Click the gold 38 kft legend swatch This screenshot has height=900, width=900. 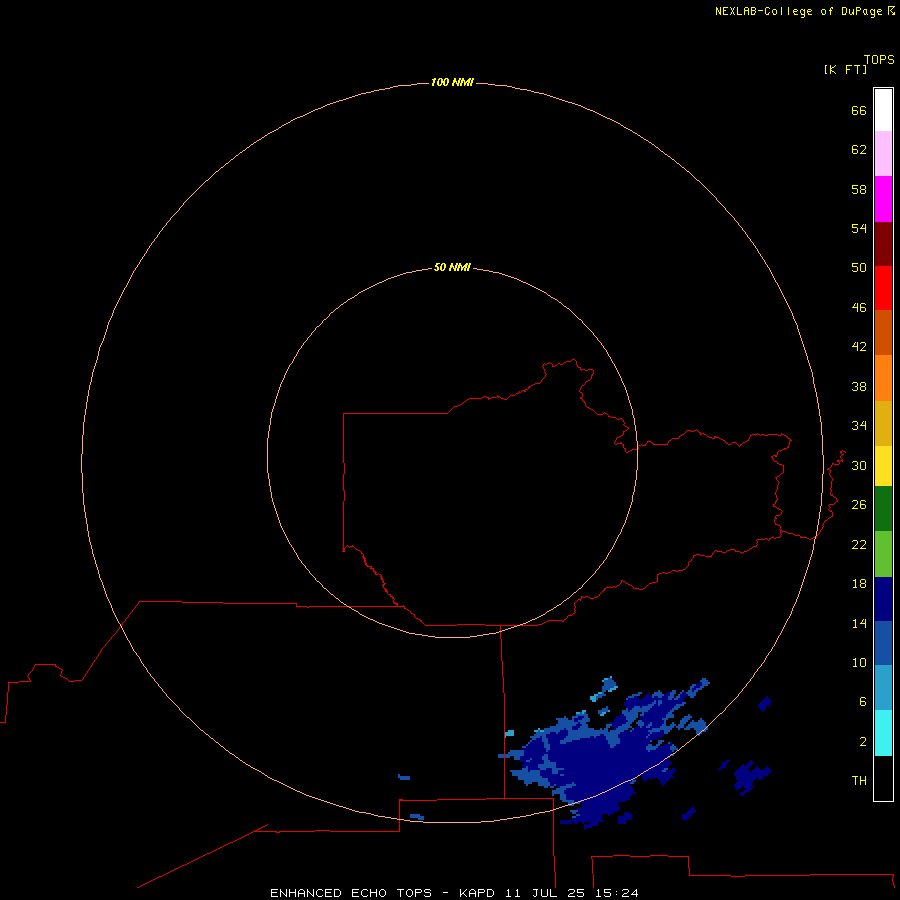pyautogui.click(x=883, y=423)
